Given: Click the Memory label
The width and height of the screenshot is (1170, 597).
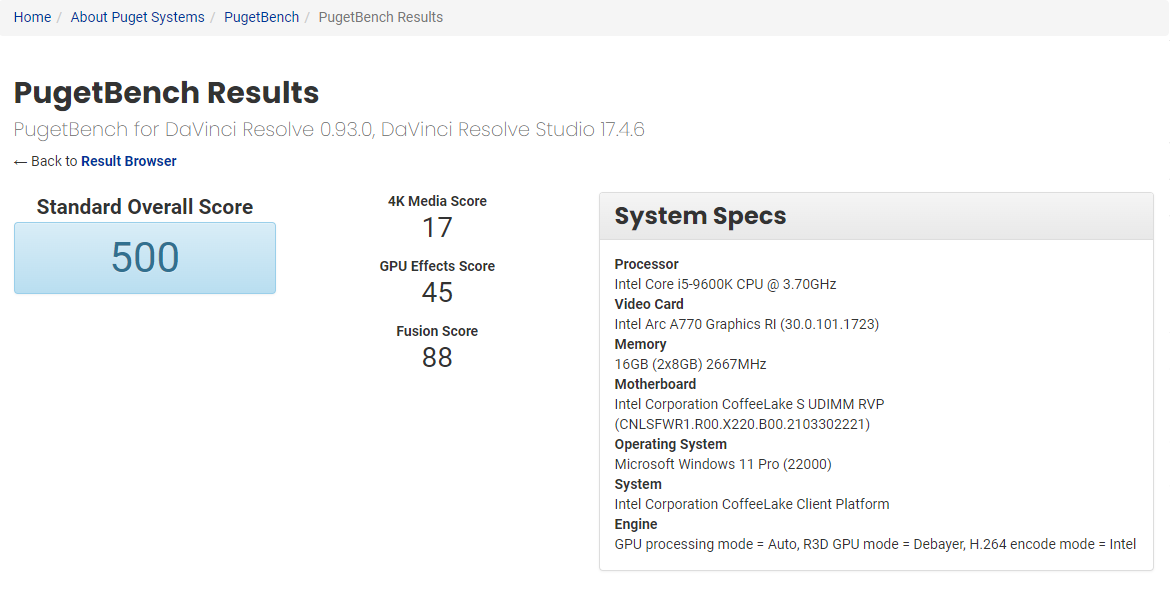Looking at the screenshot, I should 640,345.
